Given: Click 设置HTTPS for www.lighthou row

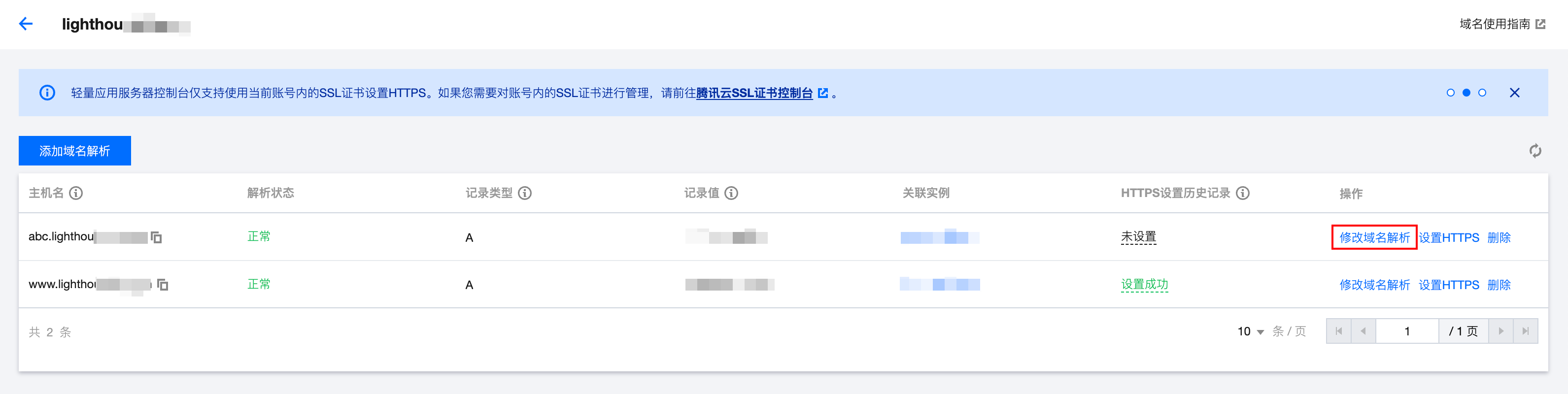Looking at the screenshot, I should pyautogui.click(x=1449, y=285).
